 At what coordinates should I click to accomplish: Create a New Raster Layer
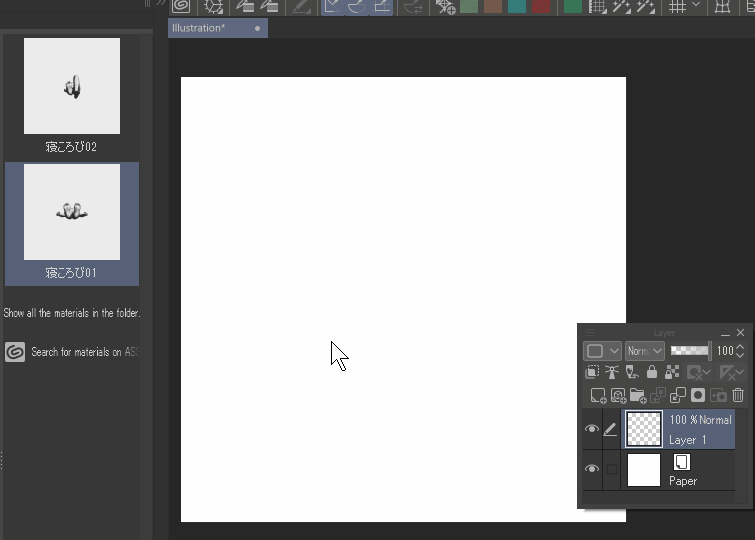(598, 395)
